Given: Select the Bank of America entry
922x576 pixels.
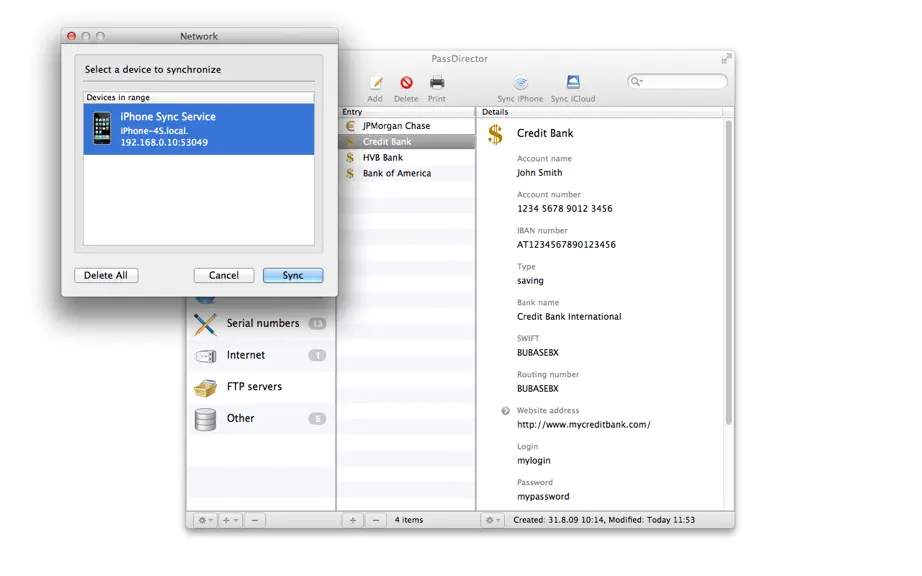Looking at the screenshot, I should coord(407,173).
